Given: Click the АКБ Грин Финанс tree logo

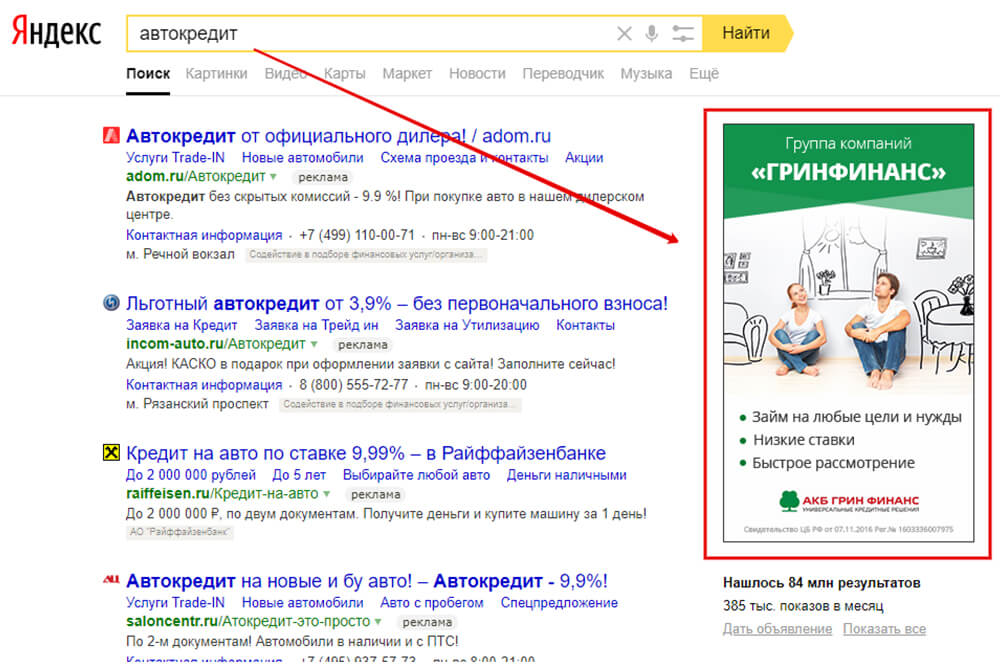Looking at the screenshot, I should pos(789,501).
